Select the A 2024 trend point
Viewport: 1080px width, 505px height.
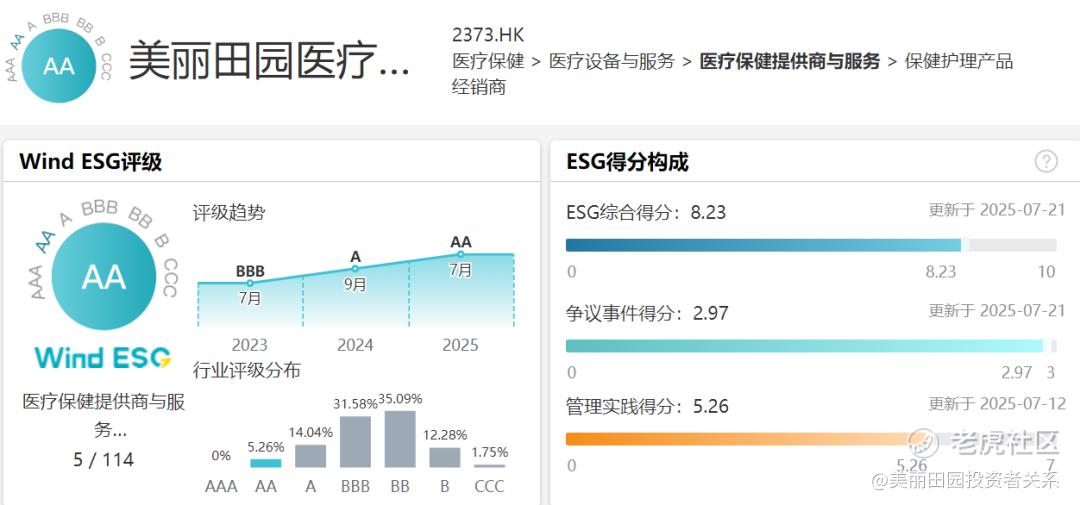pos(355,269)
